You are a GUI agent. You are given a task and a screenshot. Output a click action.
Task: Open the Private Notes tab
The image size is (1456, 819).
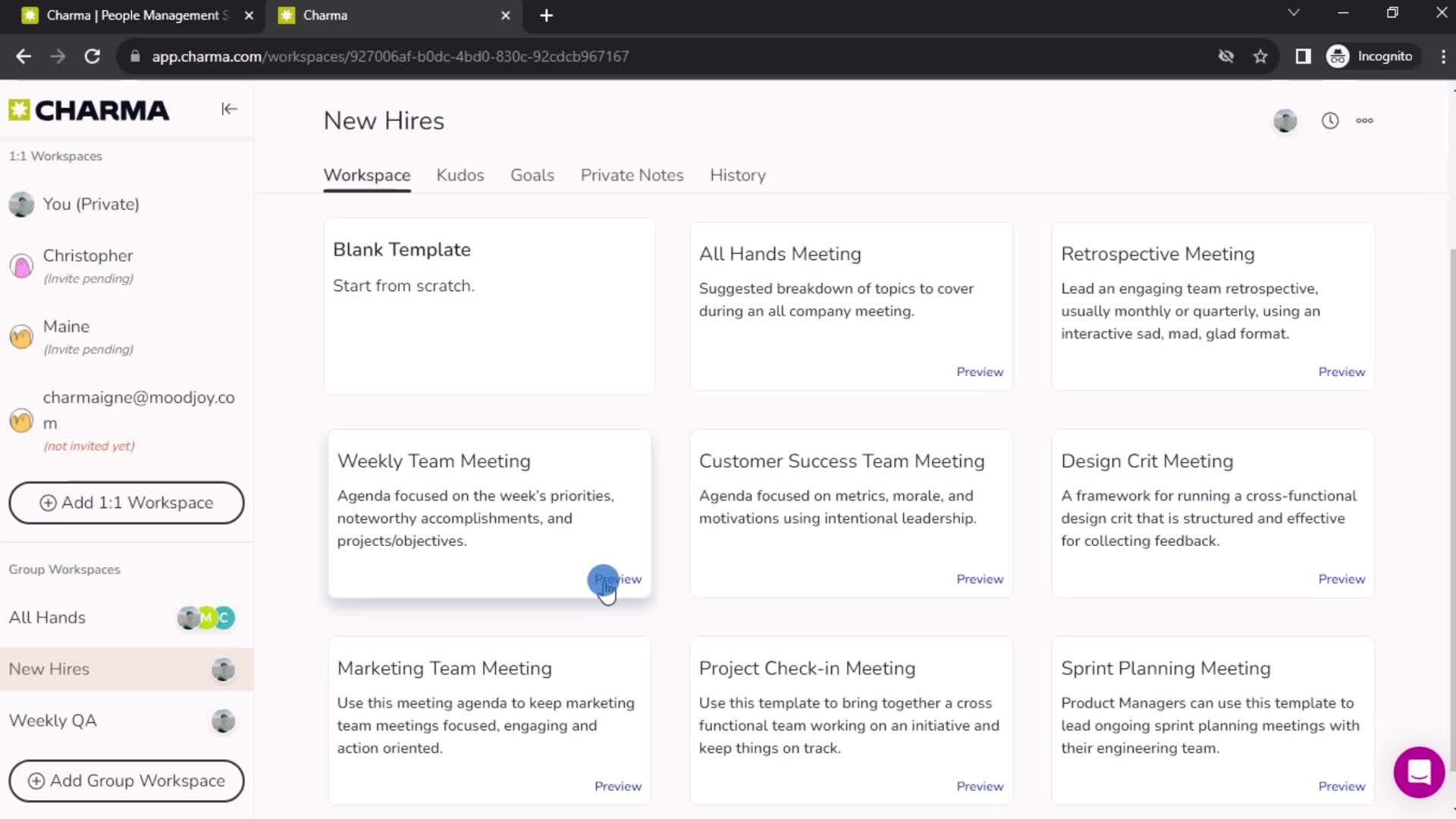[632, 175]
